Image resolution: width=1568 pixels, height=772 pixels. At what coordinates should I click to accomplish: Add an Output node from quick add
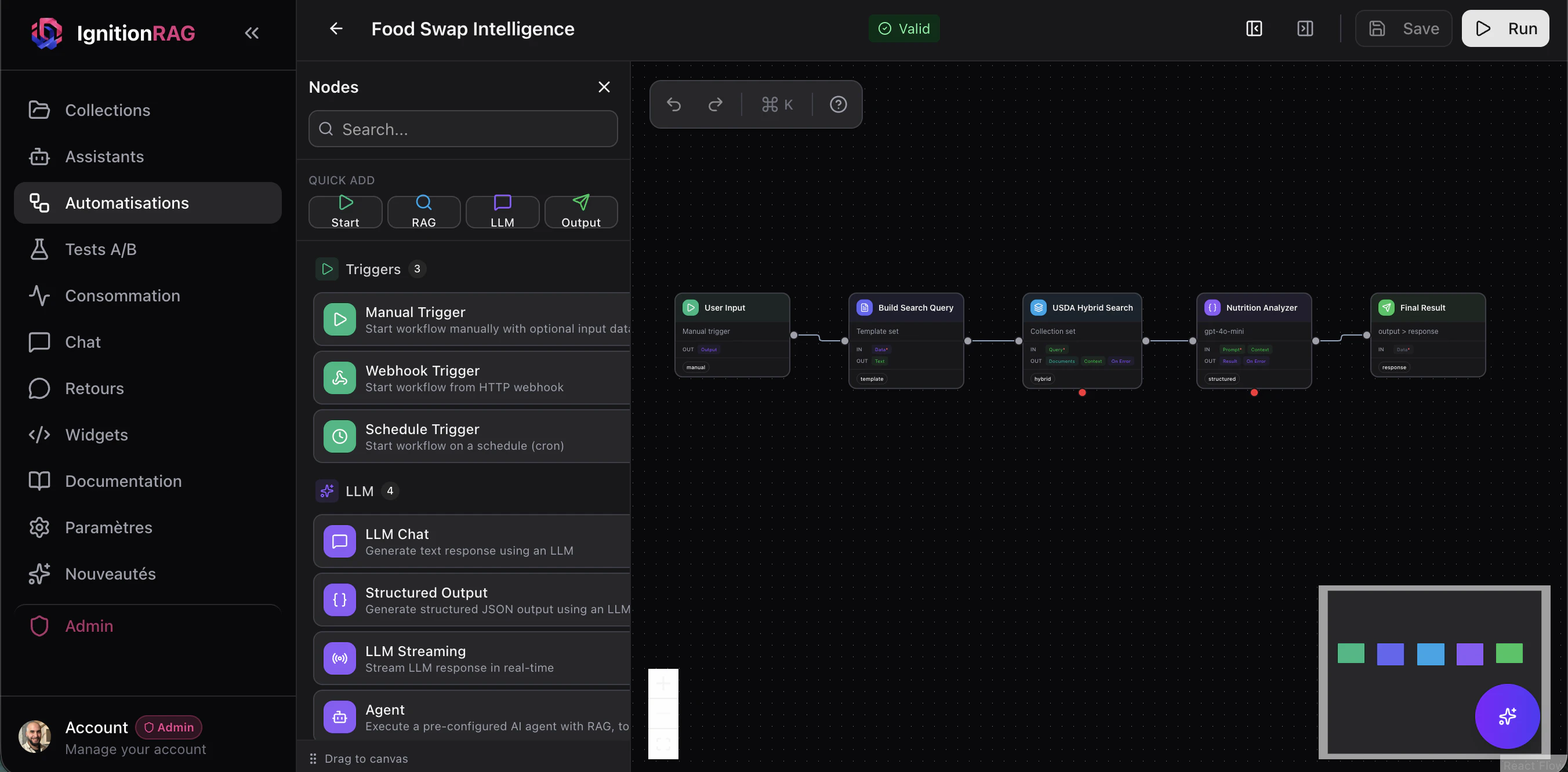580,211
